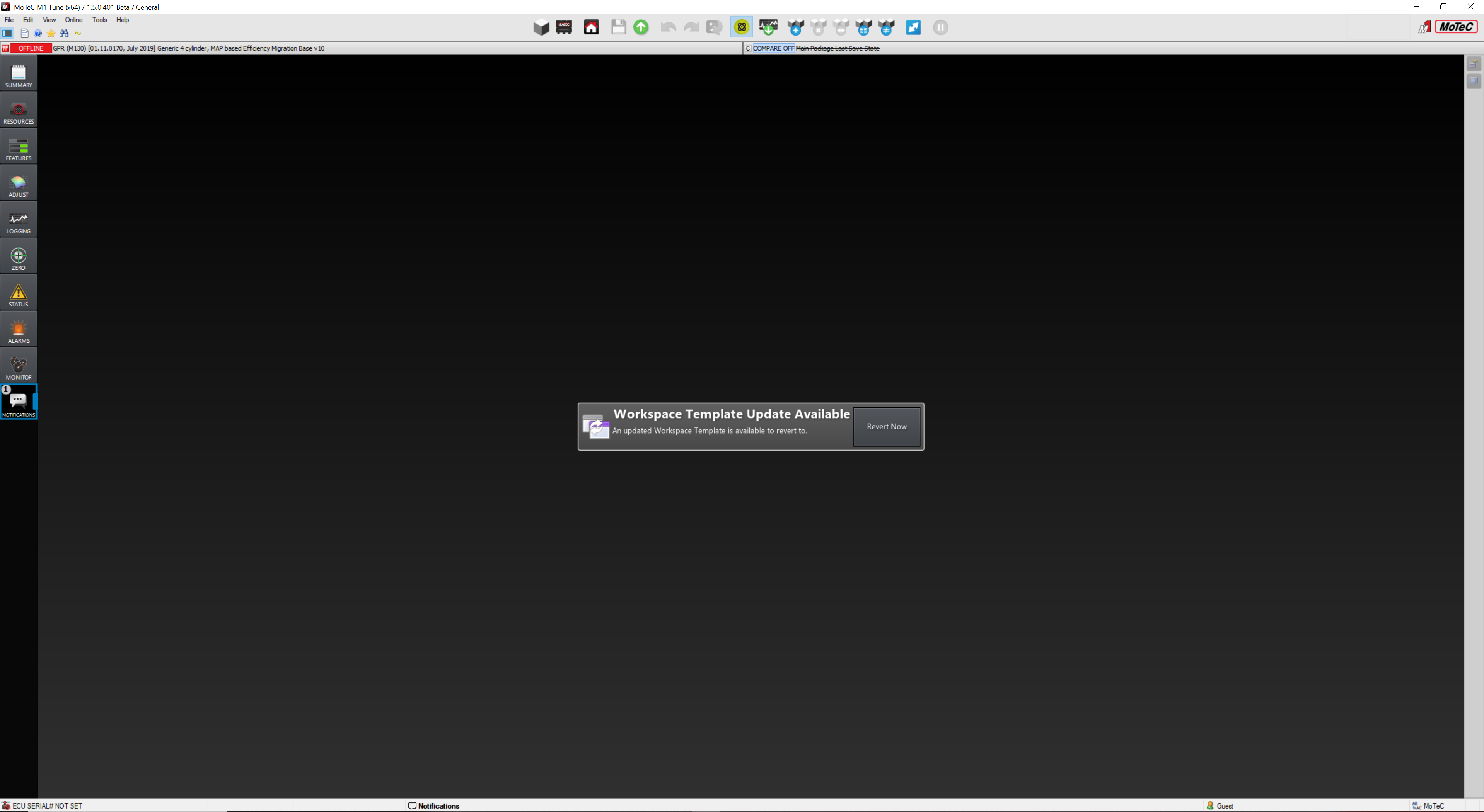Open the Tools menu

(99, 20)
